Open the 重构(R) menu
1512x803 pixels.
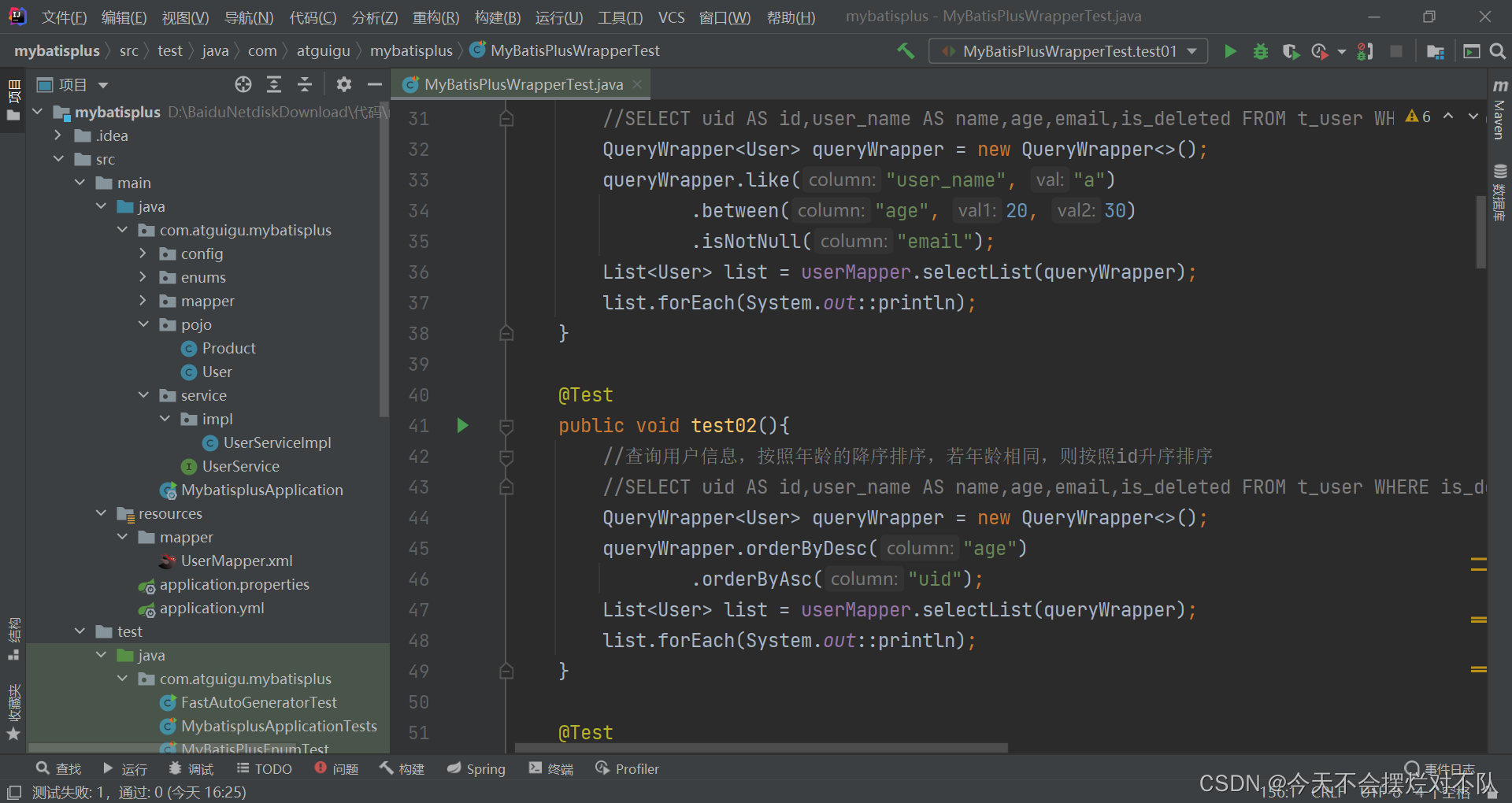[x=435, y=17]
